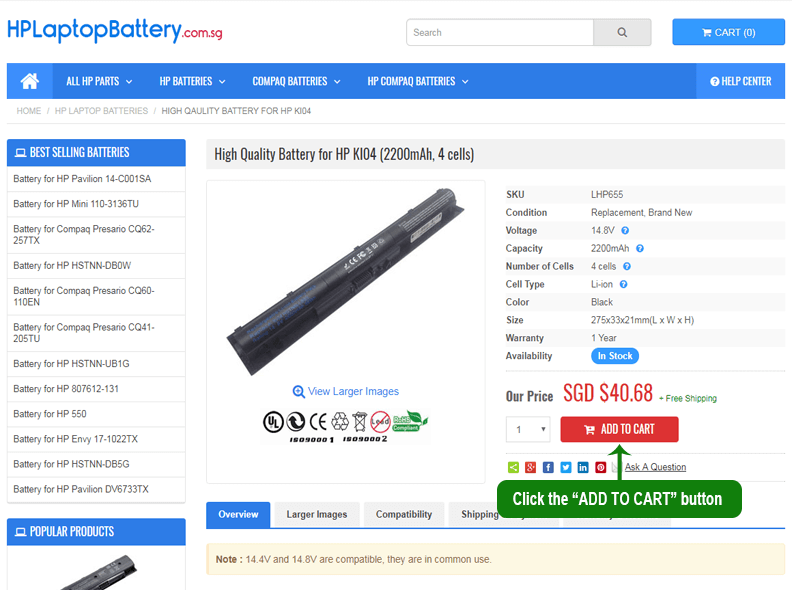Open the Cell Type help icon
792x590 pixels.
point(623,284)
